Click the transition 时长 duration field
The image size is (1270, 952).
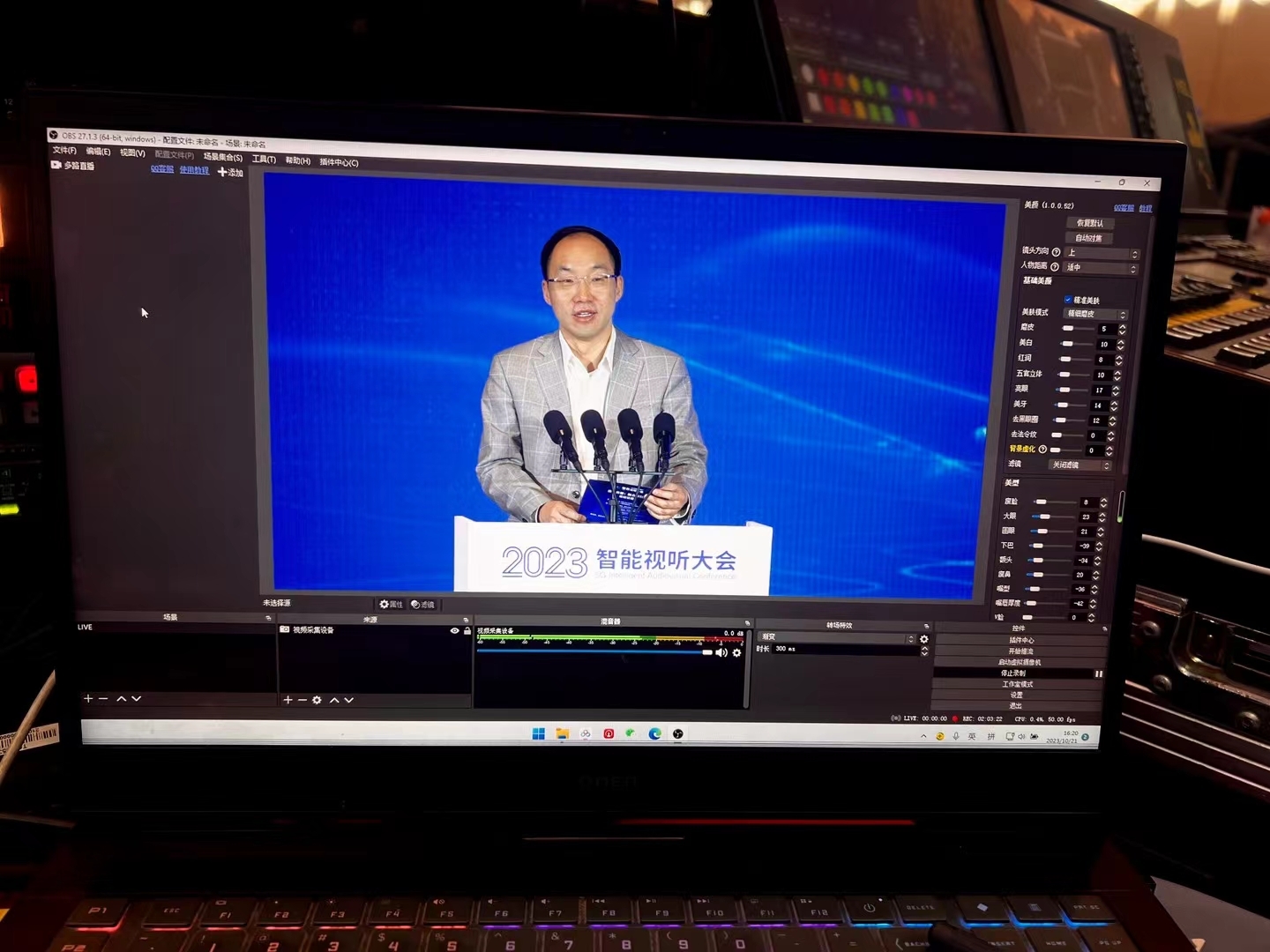coord(842,650)
